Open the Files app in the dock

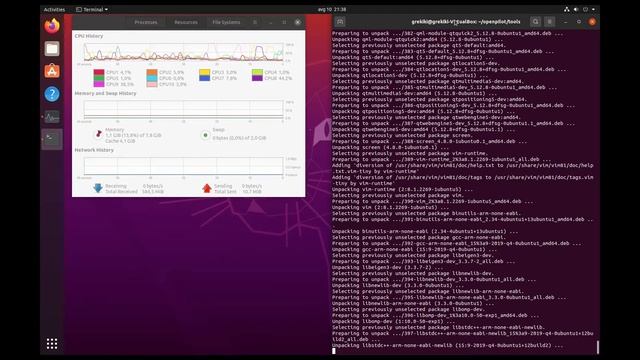(52, 49)
